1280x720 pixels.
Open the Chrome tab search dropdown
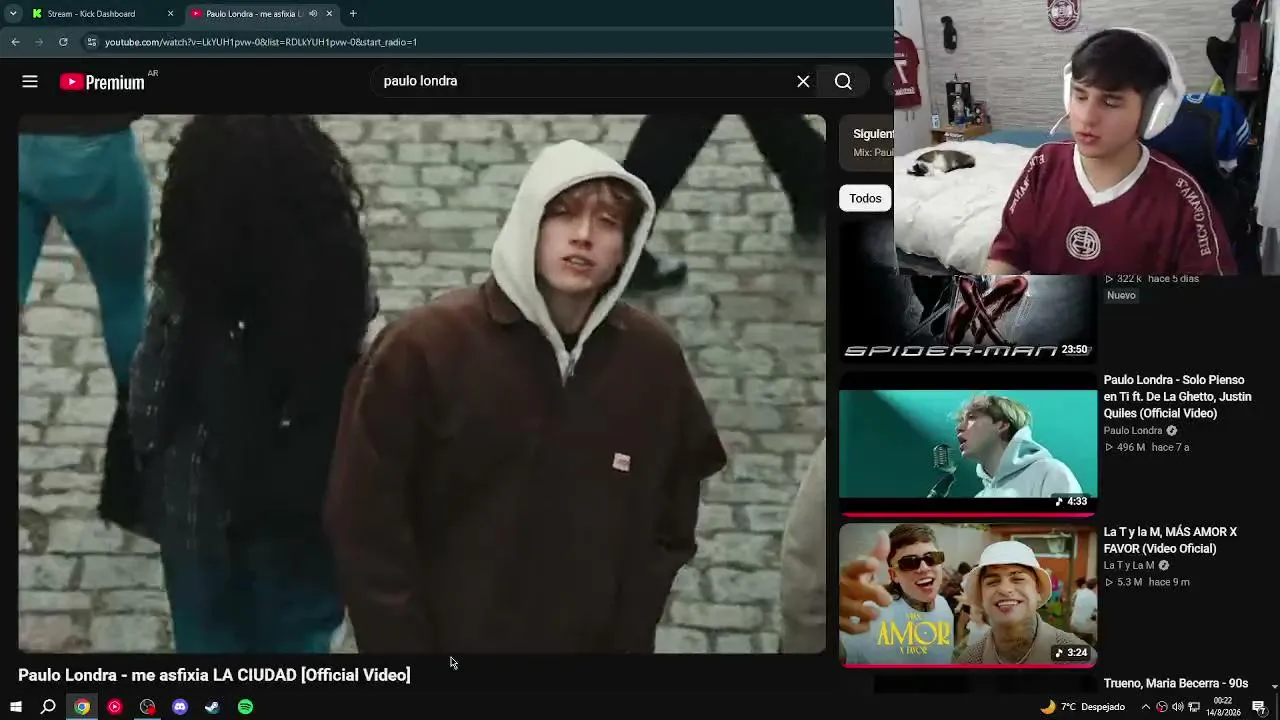pyautogui.click(x=12, y=13)
